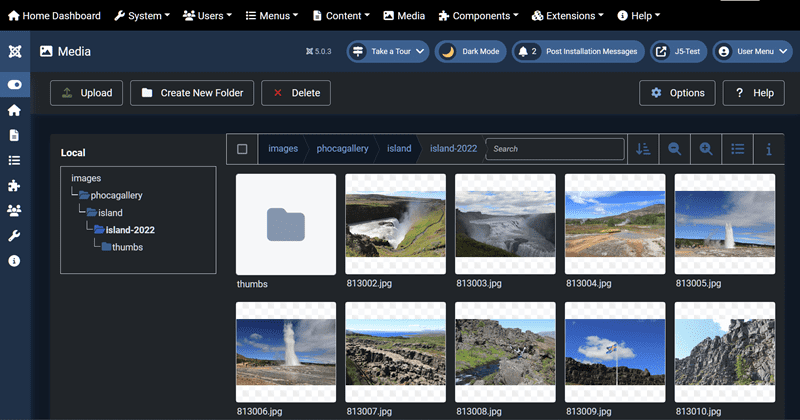The image size is (800, 420).
Task: Check the select-all checkbox in media toolbar
Action: [x=242, y=149]
